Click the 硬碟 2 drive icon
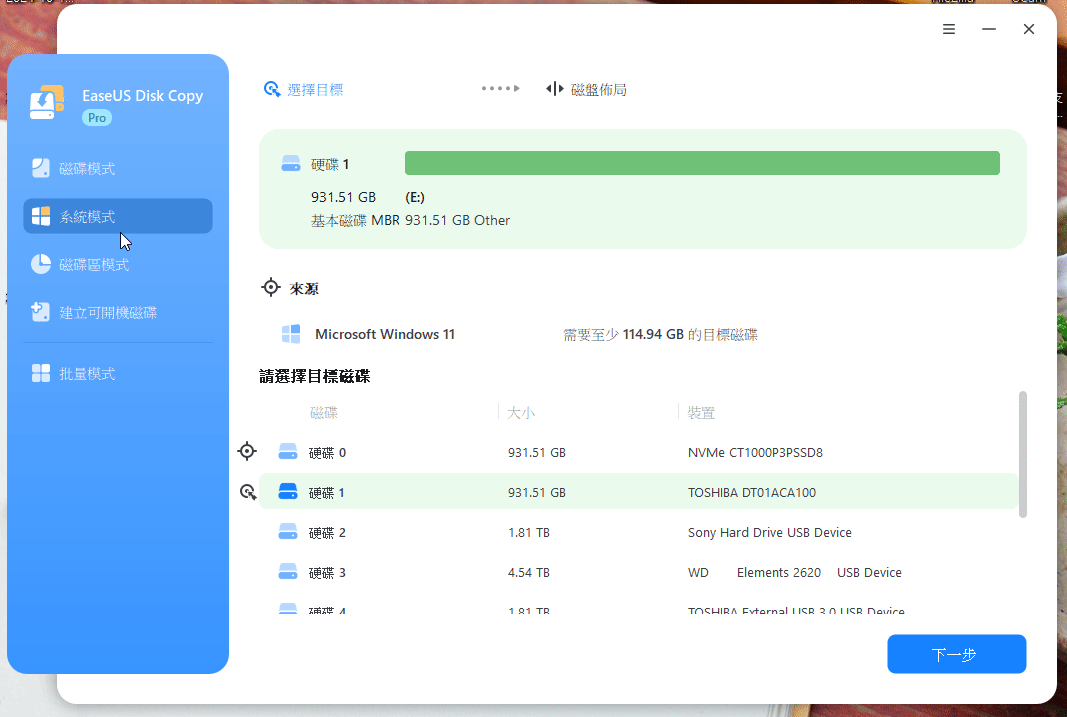 (288, 531)
